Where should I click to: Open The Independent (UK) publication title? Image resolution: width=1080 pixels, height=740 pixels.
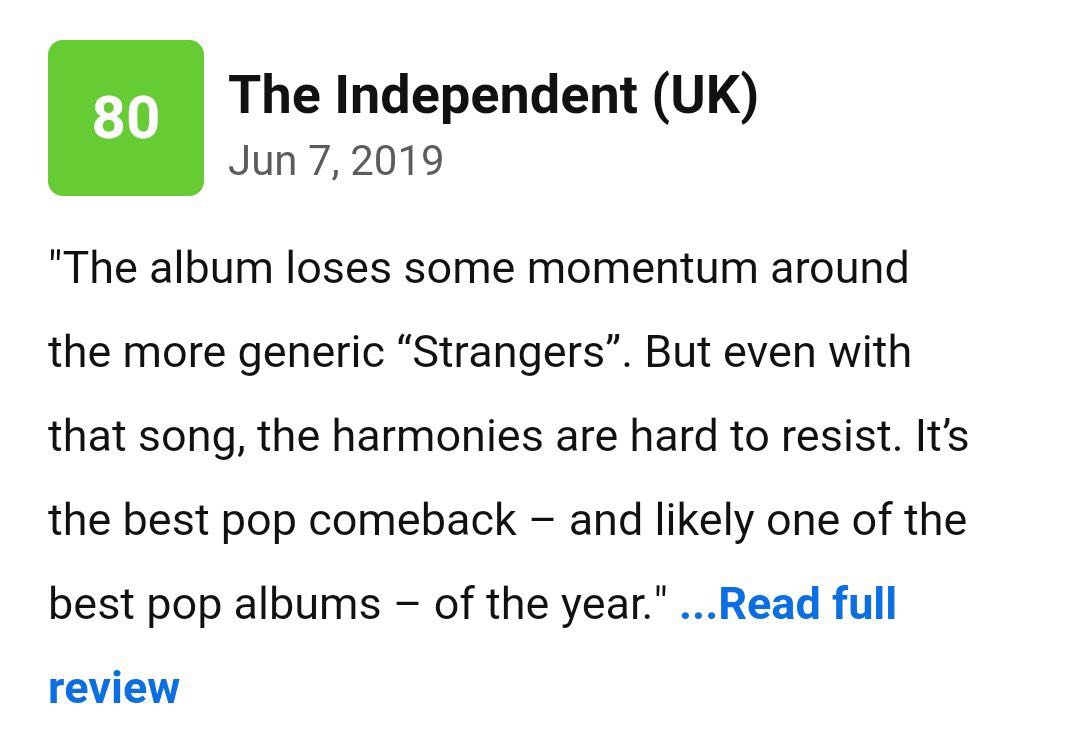pyautogui.click(x=493, y=94)
